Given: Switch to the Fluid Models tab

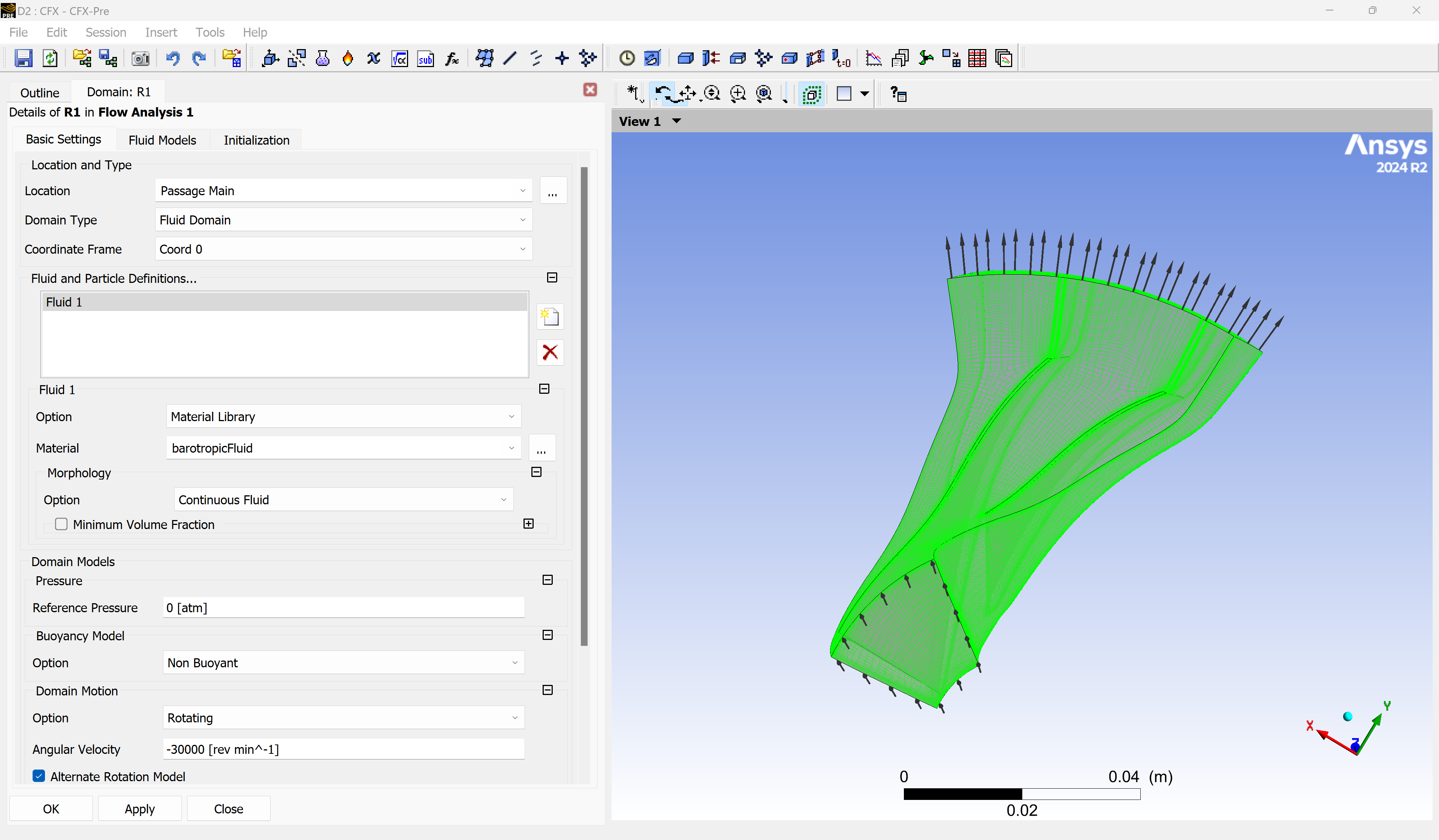Looking at the screenshot, I should coord(162,140).
